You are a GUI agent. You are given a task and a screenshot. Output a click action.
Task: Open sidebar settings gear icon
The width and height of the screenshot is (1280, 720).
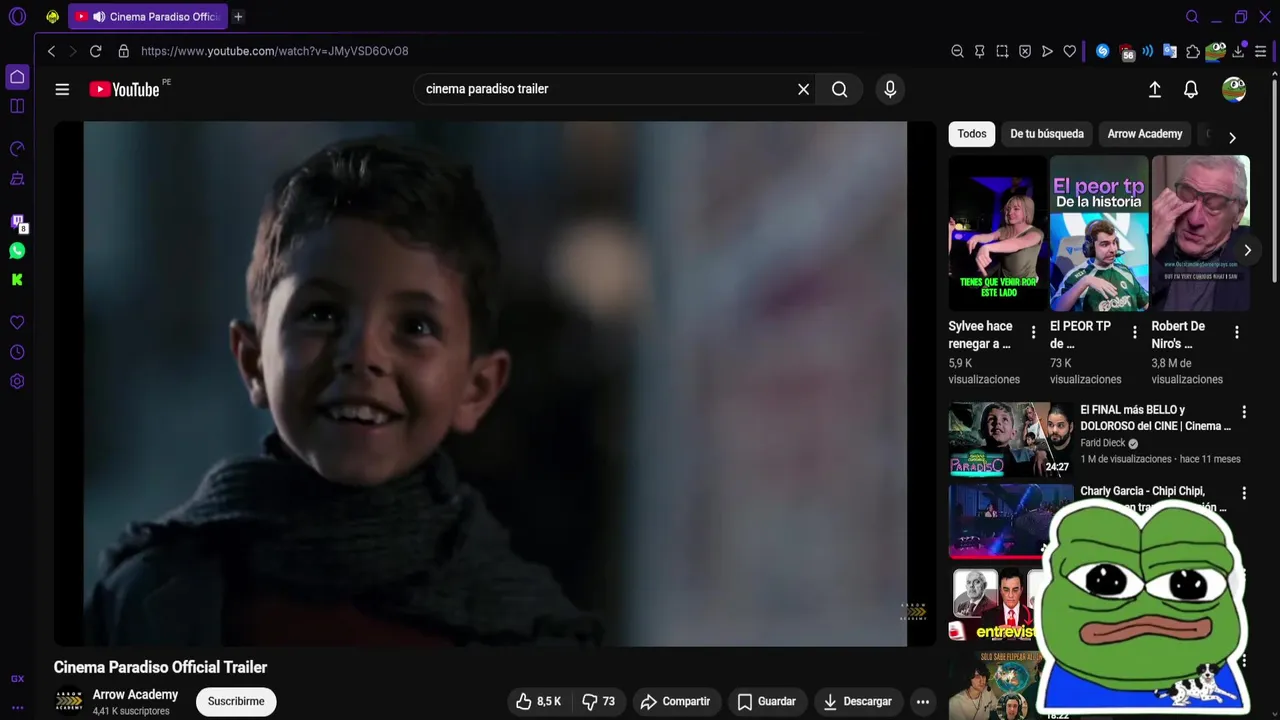pos(17,381)
